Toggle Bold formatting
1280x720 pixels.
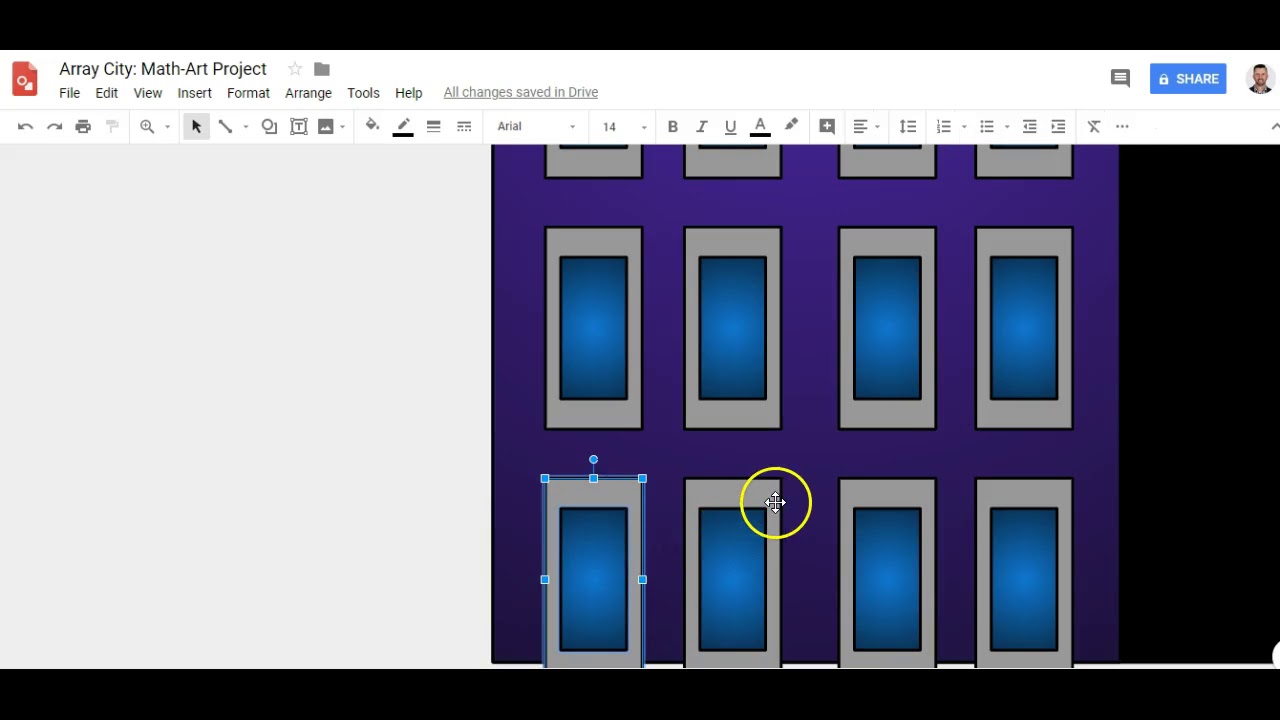pos(673,127)
